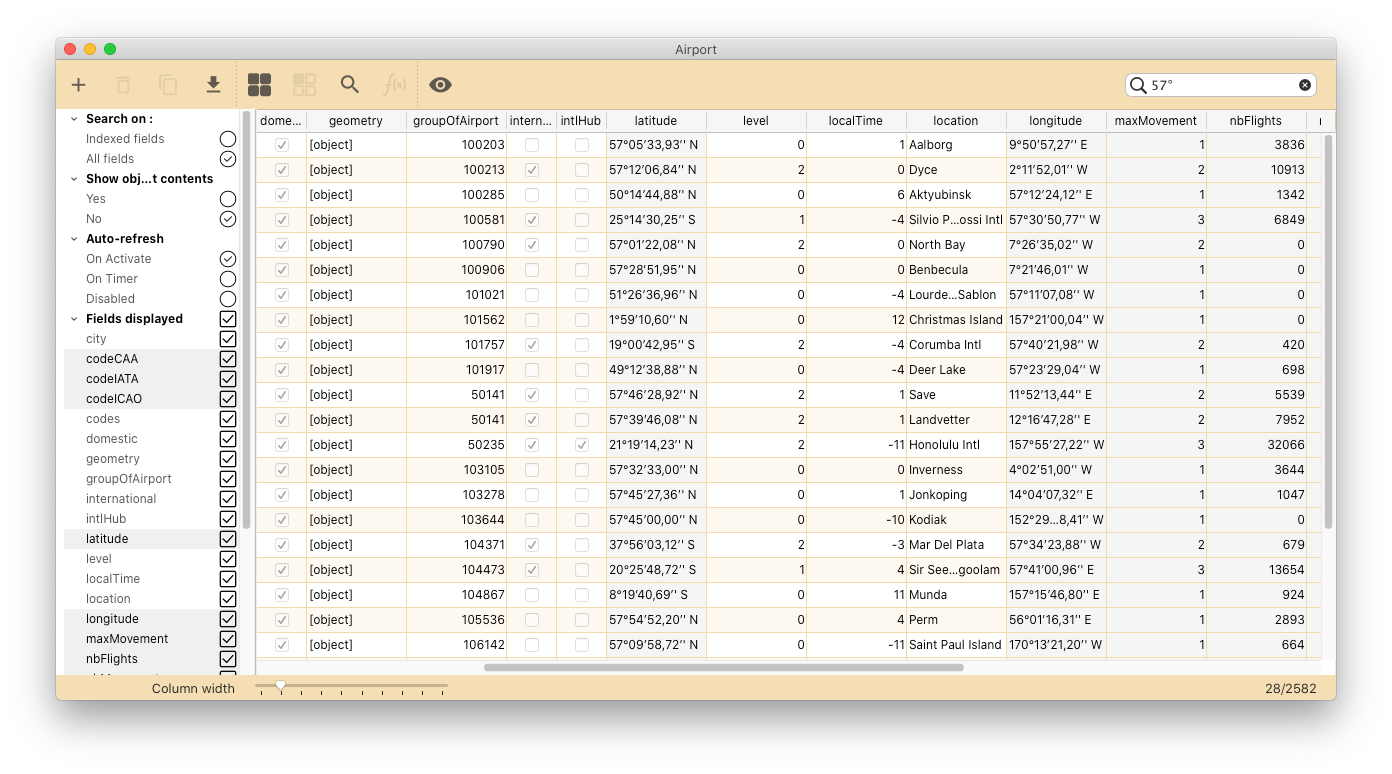1392x774 pixels.
Task: Click the localTime column header
Action: [856, 121]
